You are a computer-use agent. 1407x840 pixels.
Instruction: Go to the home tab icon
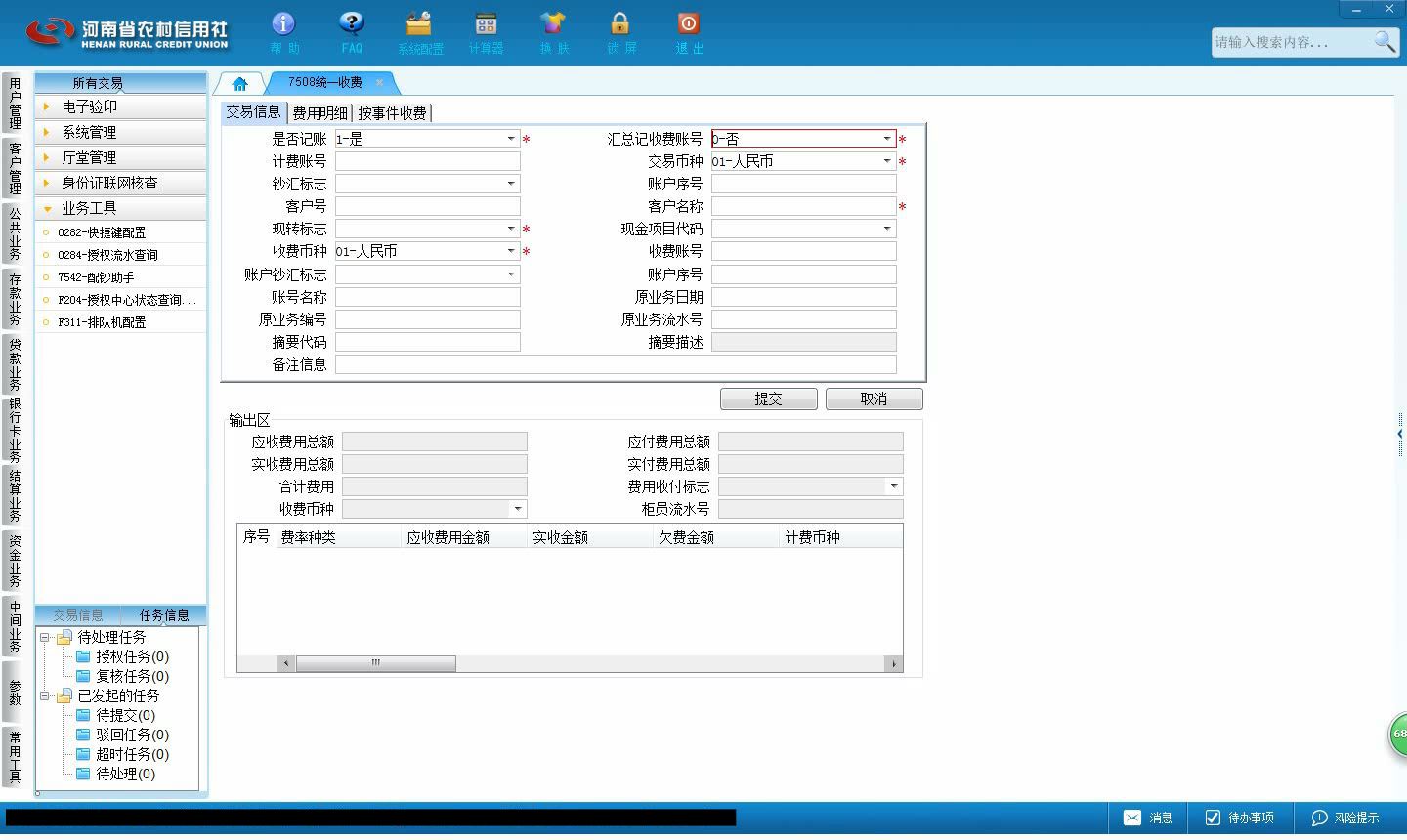(239, 83)
